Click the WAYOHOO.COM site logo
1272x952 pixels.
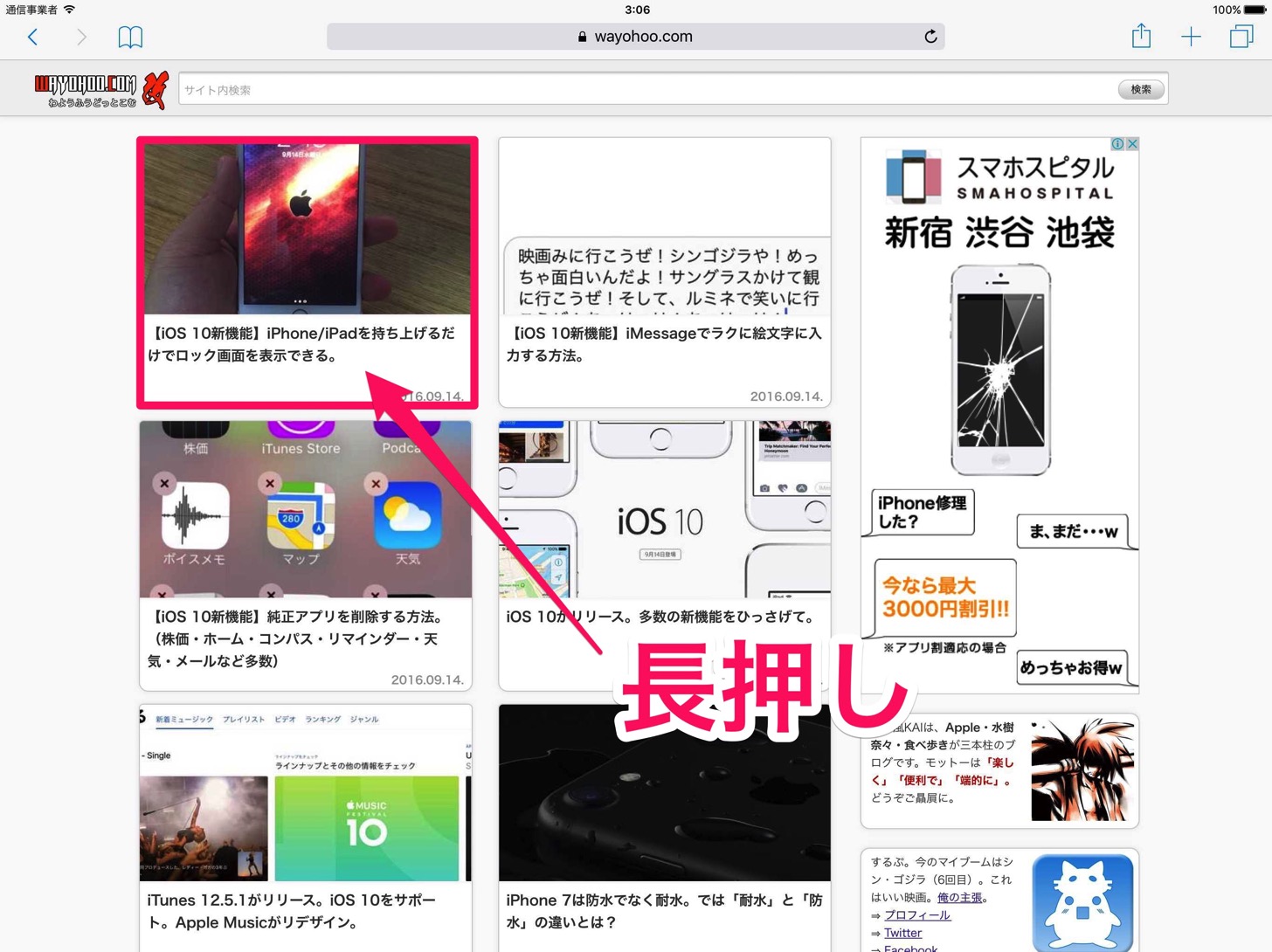(x=101, y=89)
